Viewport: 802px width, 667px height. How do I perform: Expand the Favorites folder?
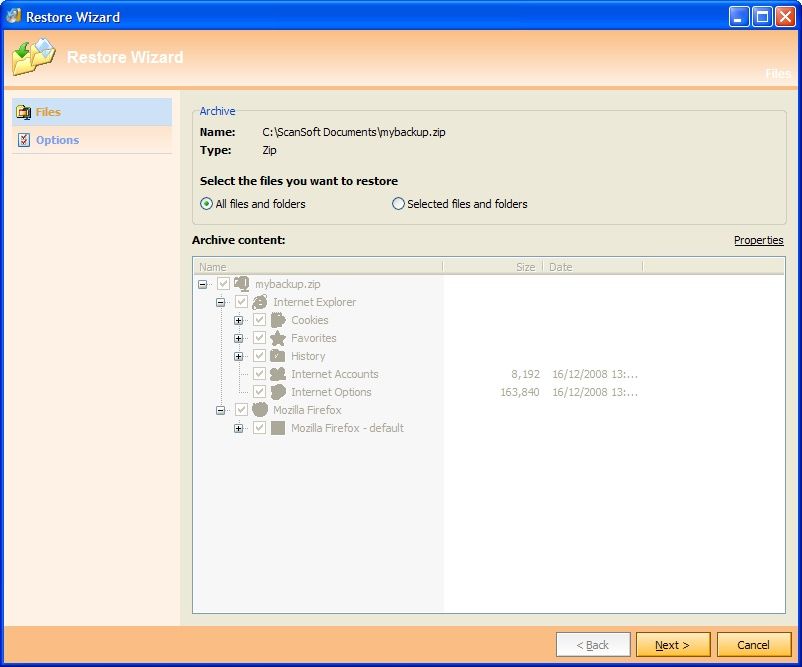(x=238, y=338)
